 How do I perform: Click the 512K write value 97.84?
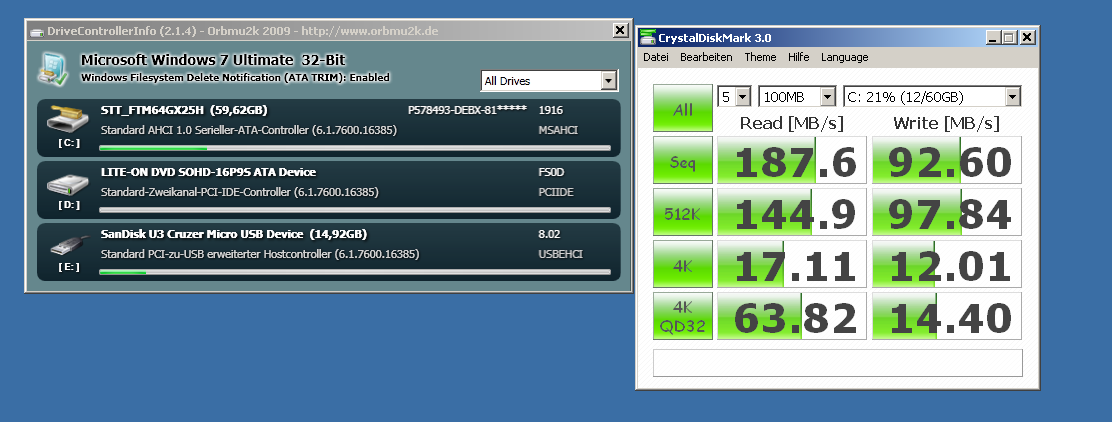[947, 212]
